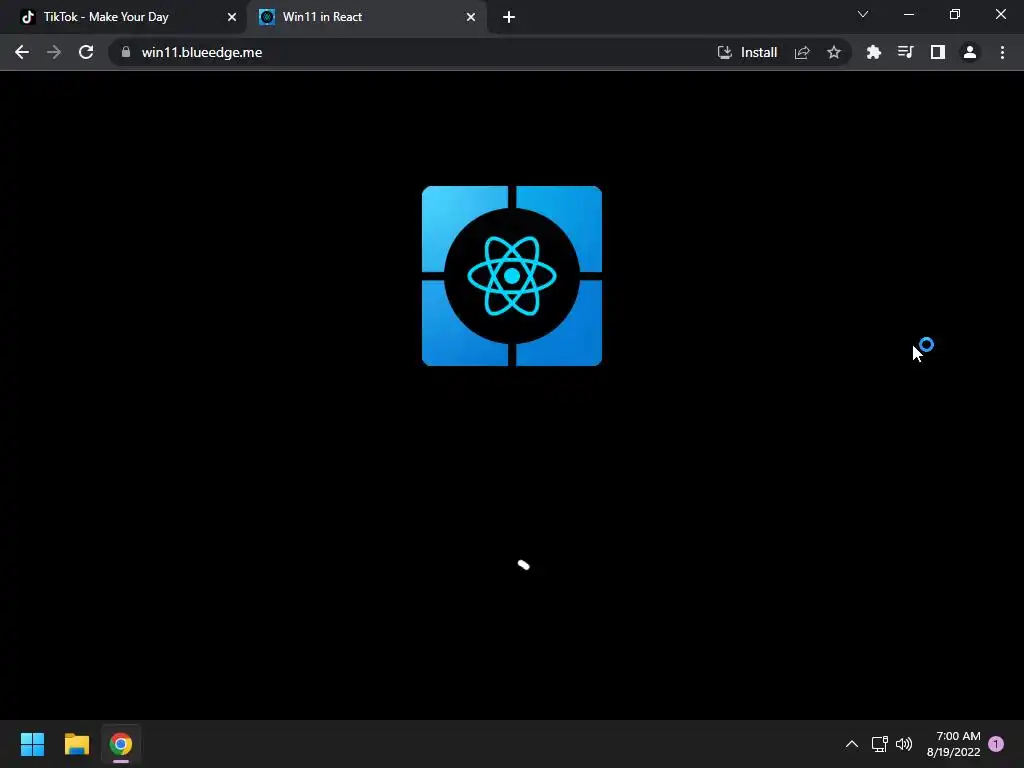Install the Win11 in React app

coord(748,52)
